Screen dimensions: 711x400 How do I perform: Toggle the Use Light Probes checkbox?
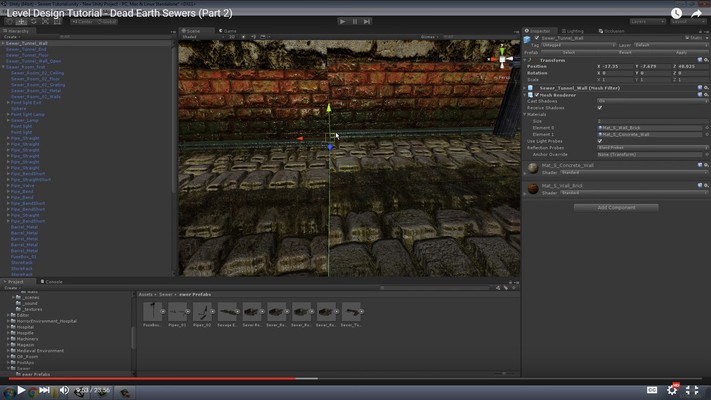click(x=600, y=141)
